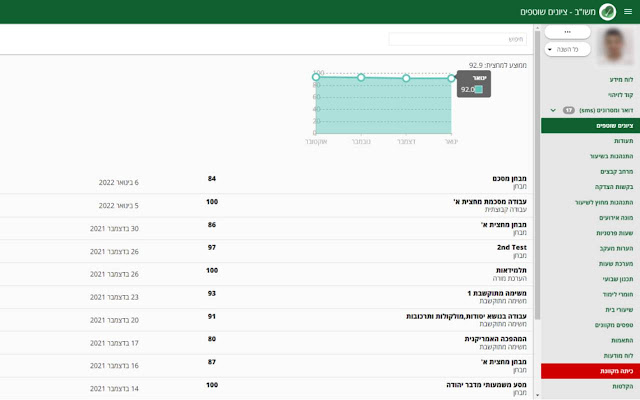Open 'חומרי לימוד' study materials link
The height and width of the screenshot is (400, 640).
click(x=618, y=294)
